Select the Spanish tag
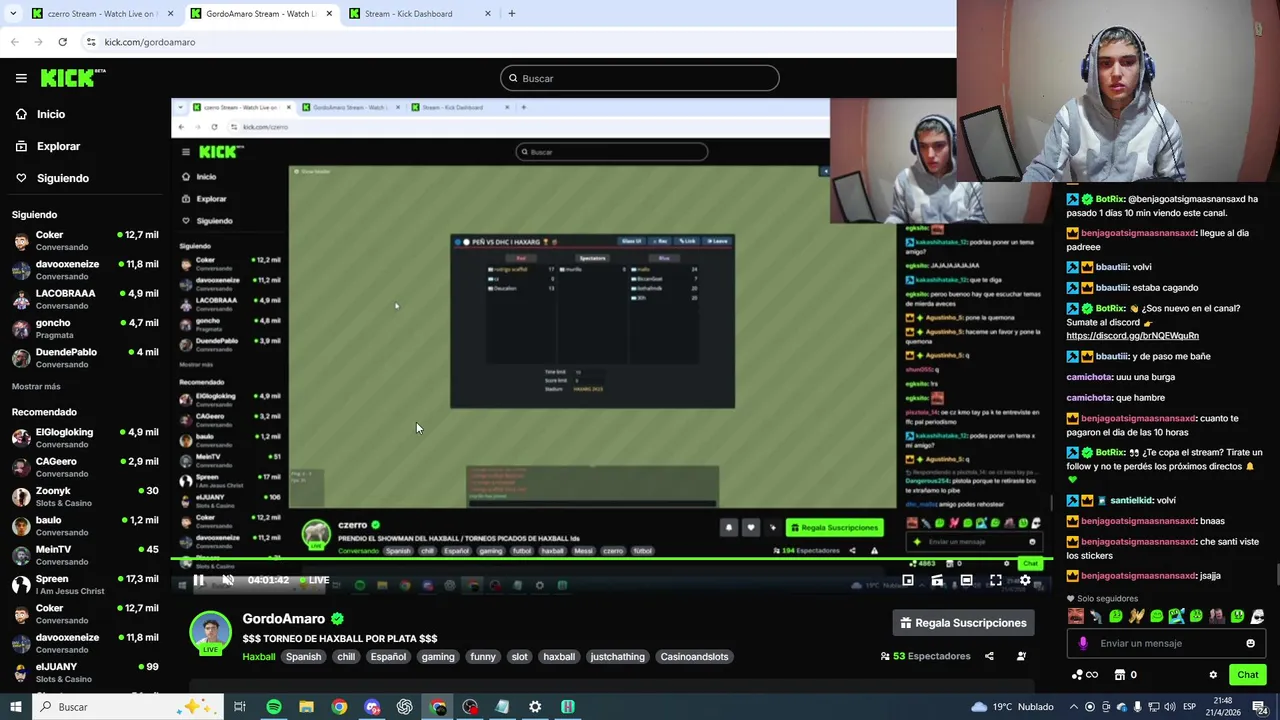Image resolution: width=1280 pixels, height=720 pixels. [303, 657]
